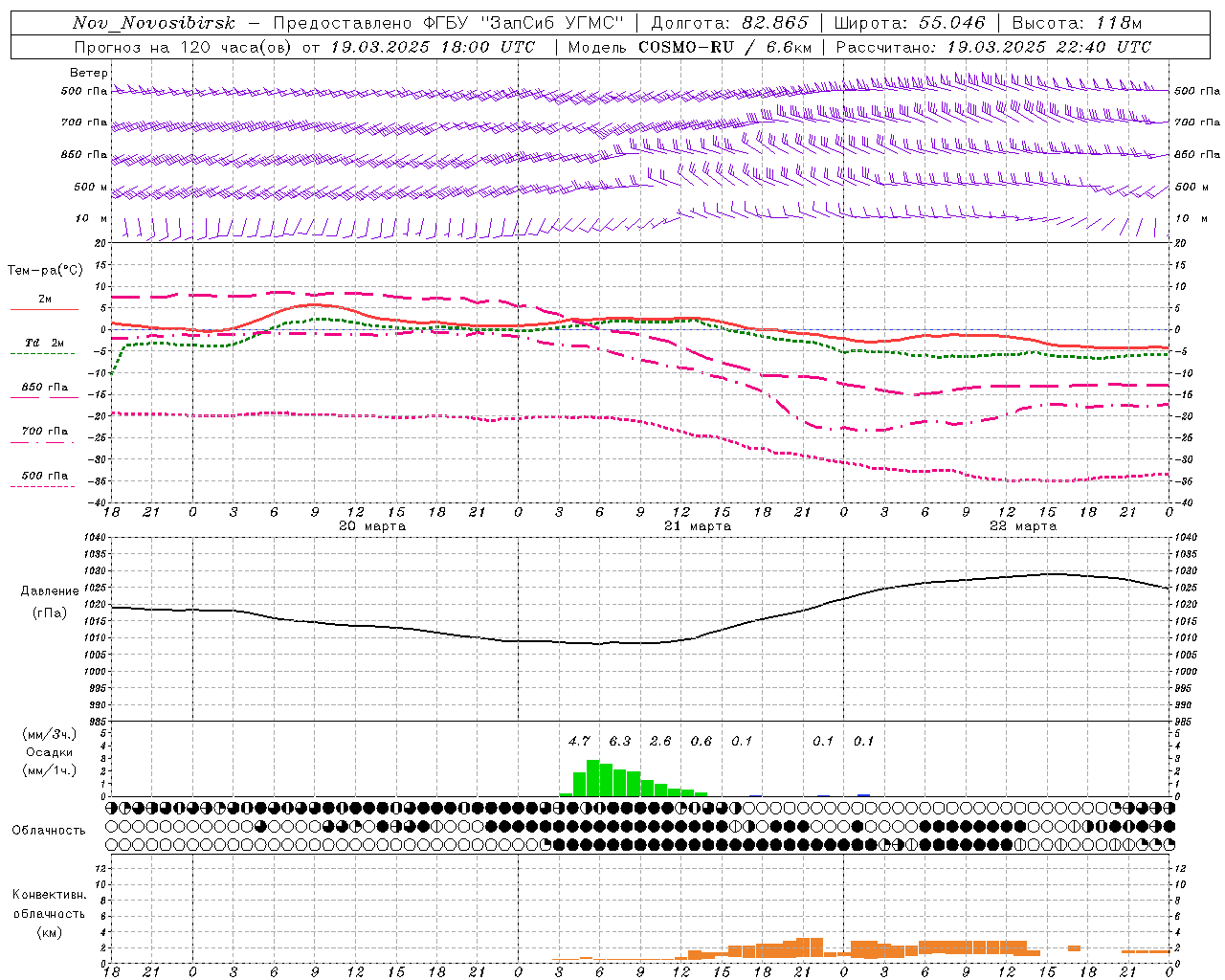Click the 500 м wind level label on the left

tap(91, 188)
